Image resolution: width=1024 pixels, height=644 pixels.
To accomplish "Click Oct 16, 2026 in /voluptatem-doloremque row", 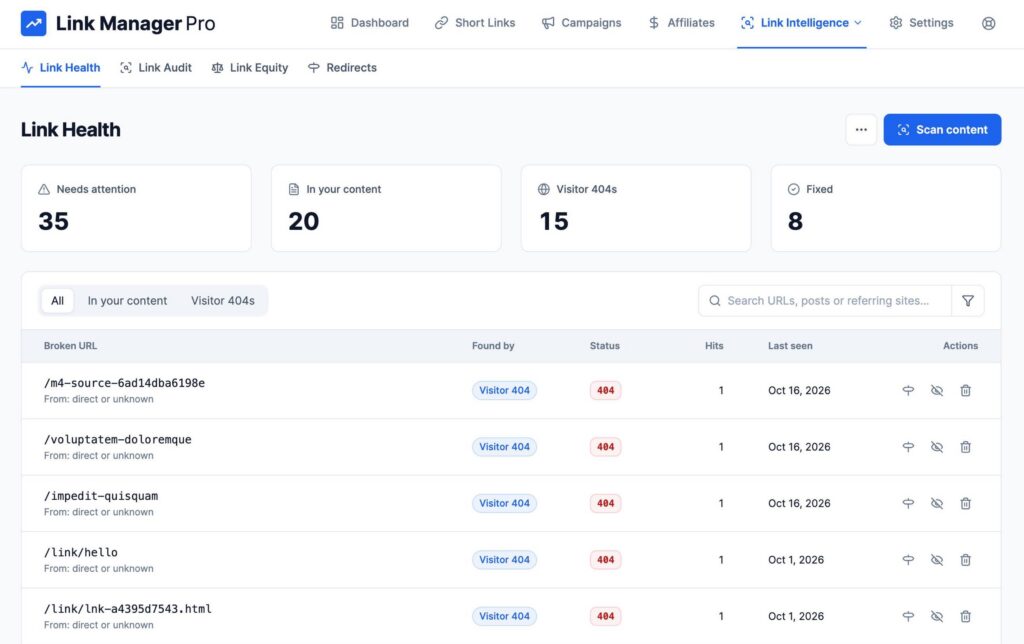I will 799,447.
